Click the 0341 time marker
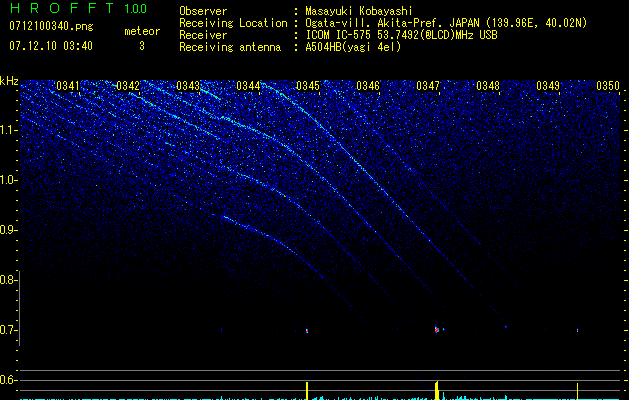Image resolution: width=629 pixels, height=400 pixels. [x=68, y=86]
